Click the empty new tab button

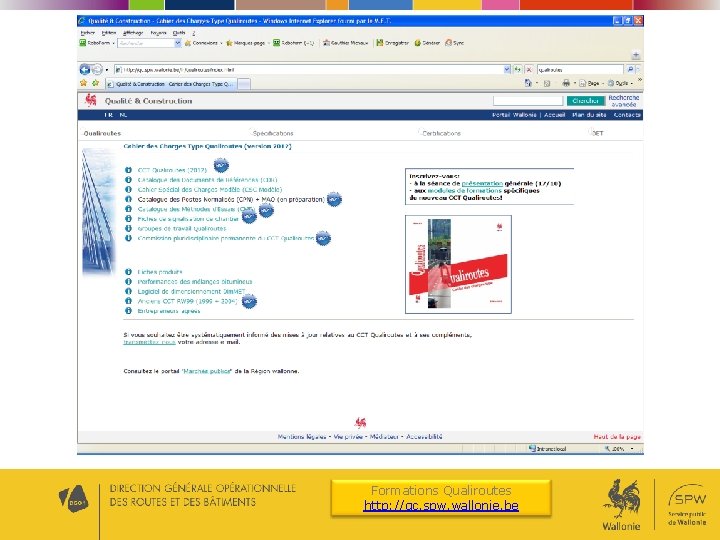point(244,84)
